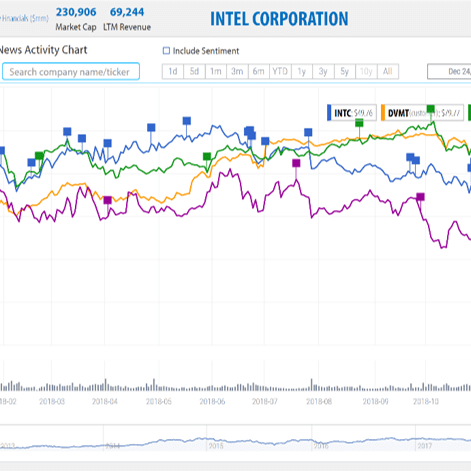Set chart range to 3y
This screenshot has width=471, height=471.
[x=323, y=71]
